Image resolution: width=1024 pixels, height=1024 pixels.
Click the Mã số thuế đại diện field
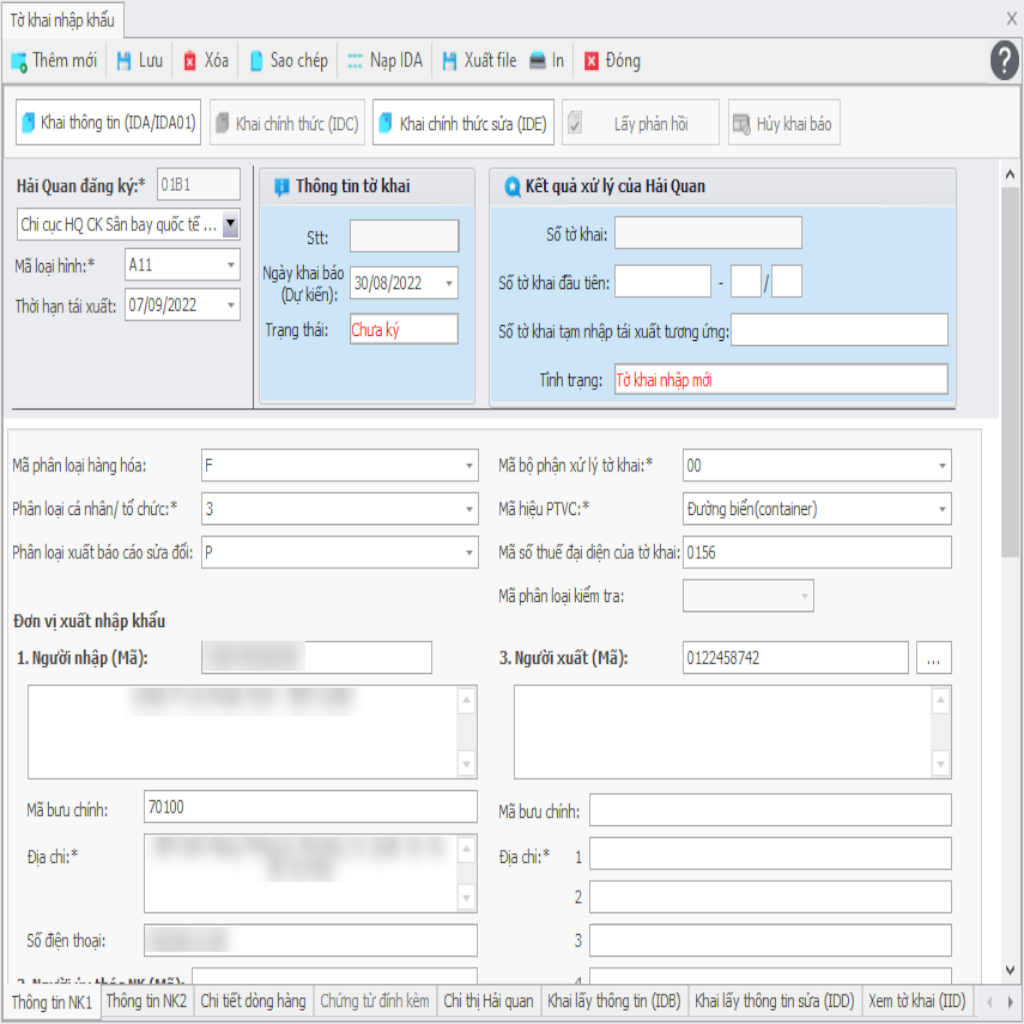[x=816, y=552]
